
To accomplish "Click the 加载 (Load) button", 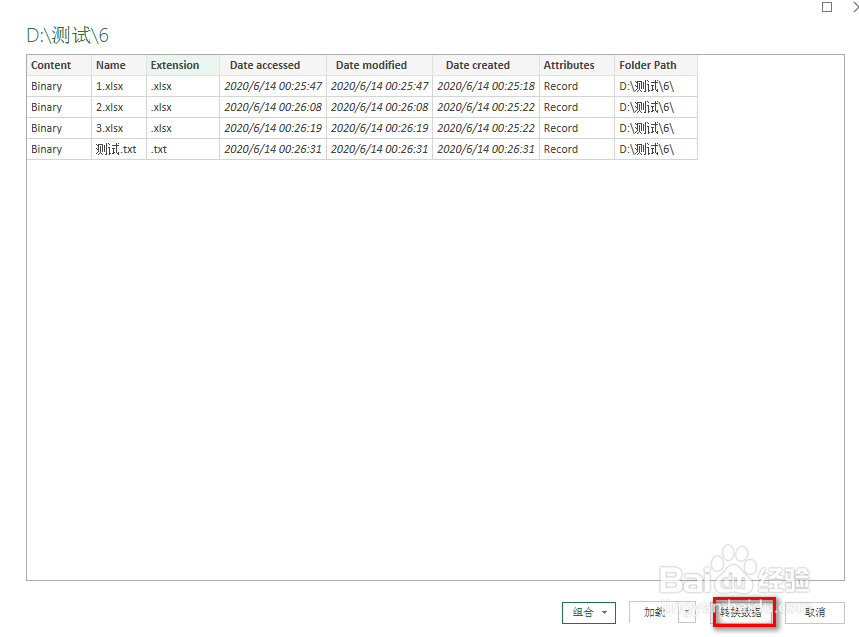I will click(654, 612).
